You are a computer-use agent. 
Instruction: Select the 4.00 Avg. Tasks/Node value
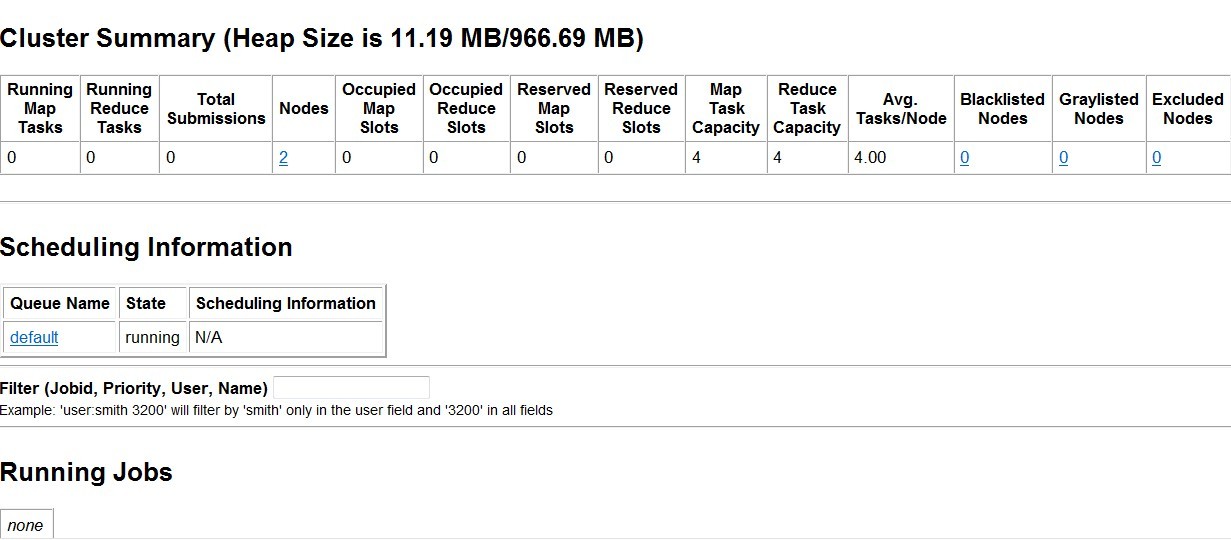click(870, 158)
